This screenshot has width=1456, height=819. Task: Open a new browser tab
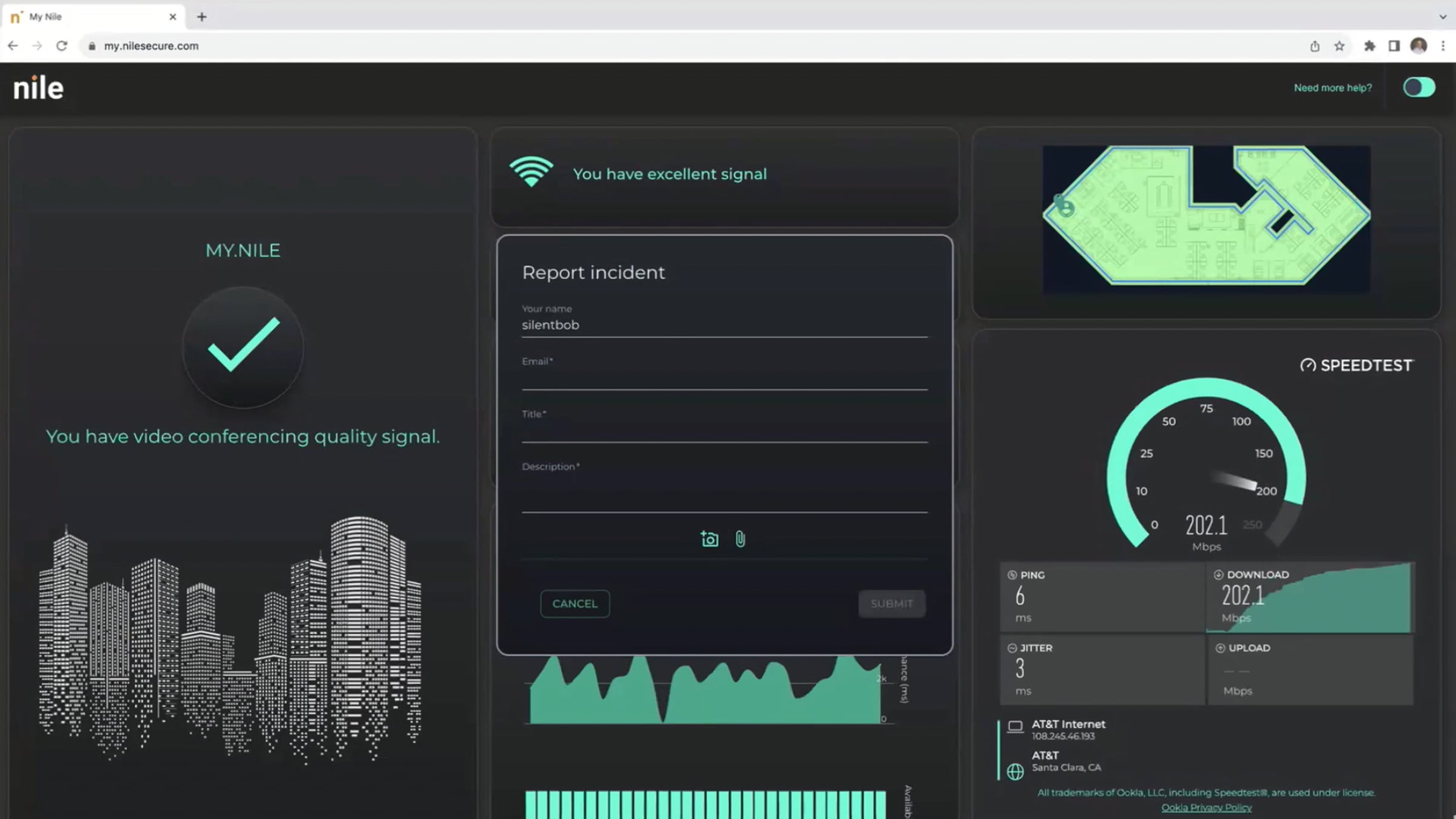(202, 17)
